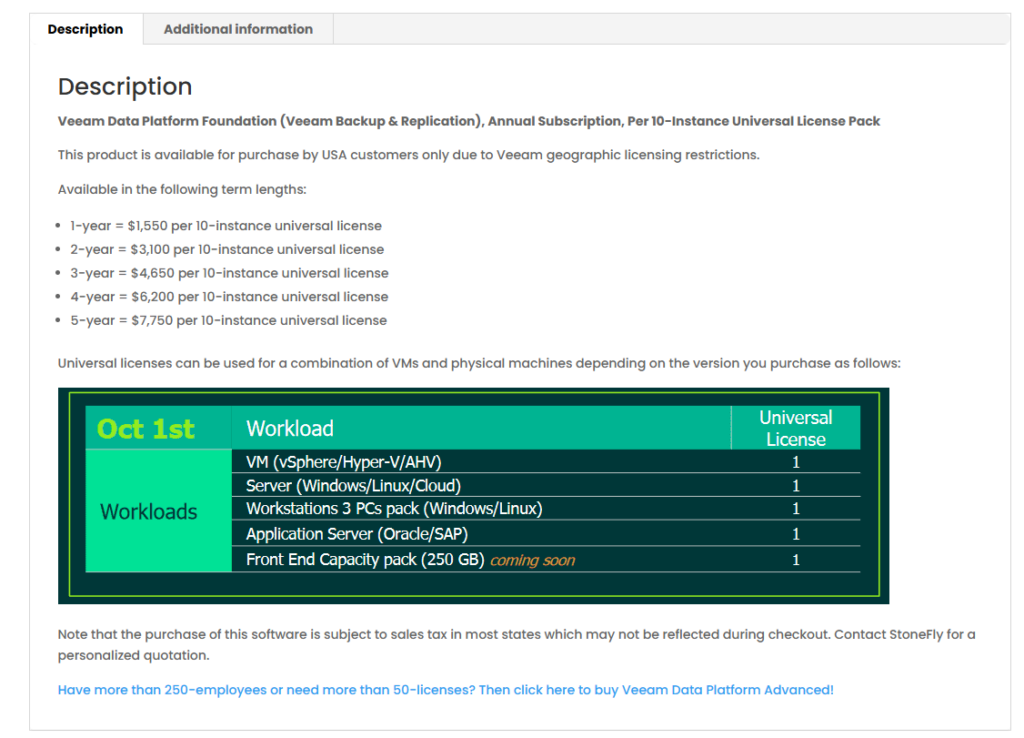
Task: Click the Server (Windows/Linux/Cloud) table row
Action: [353, 486]
